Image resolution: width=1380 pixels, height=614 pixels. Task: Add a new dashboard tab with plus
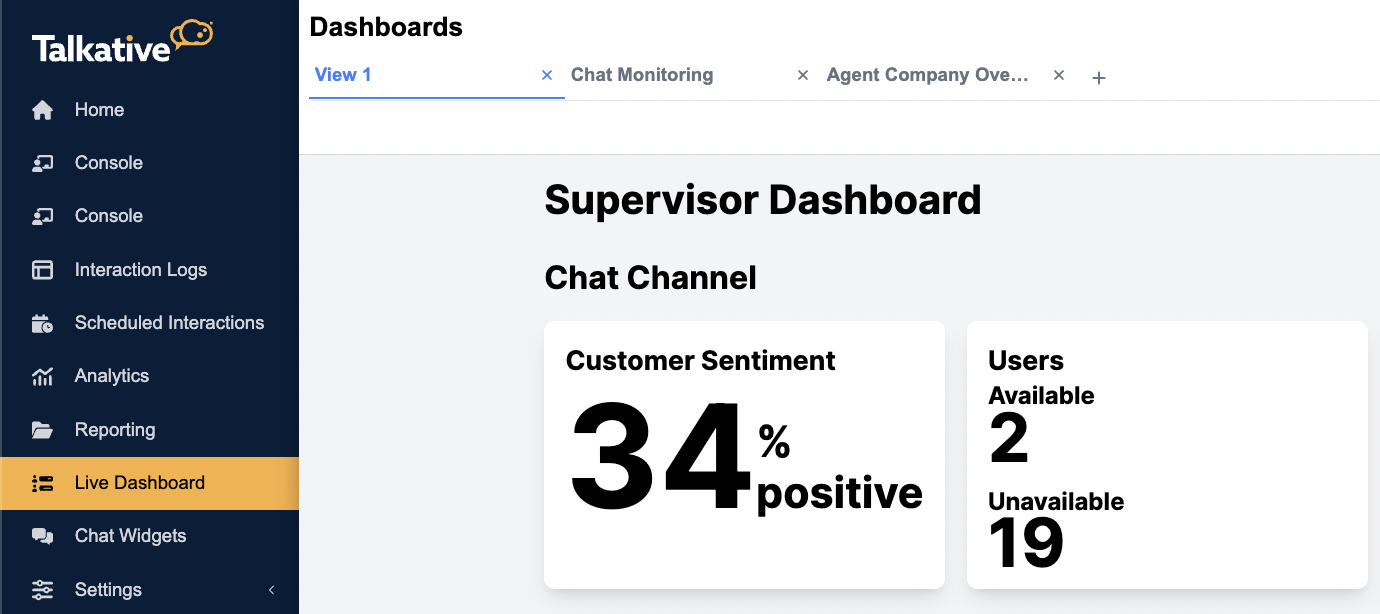[x=1098, y=77]
